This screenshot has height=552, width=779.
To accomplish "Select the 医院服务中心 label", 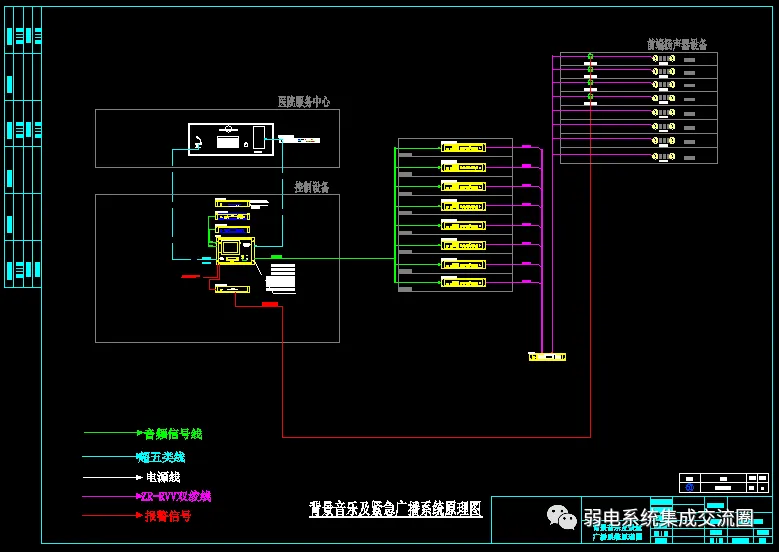I will [x=304, y=102].
